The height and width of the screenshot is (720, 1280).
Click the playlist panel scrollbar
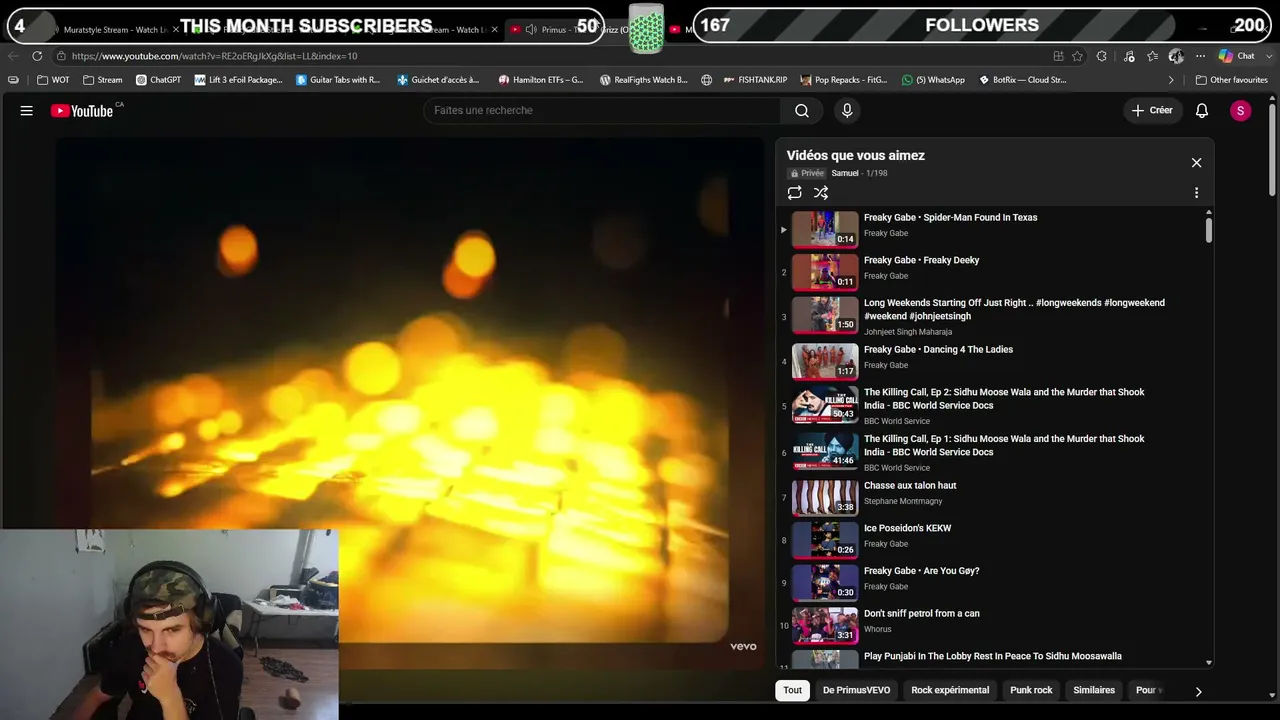pyautogui.click(x=1209, y=230)
